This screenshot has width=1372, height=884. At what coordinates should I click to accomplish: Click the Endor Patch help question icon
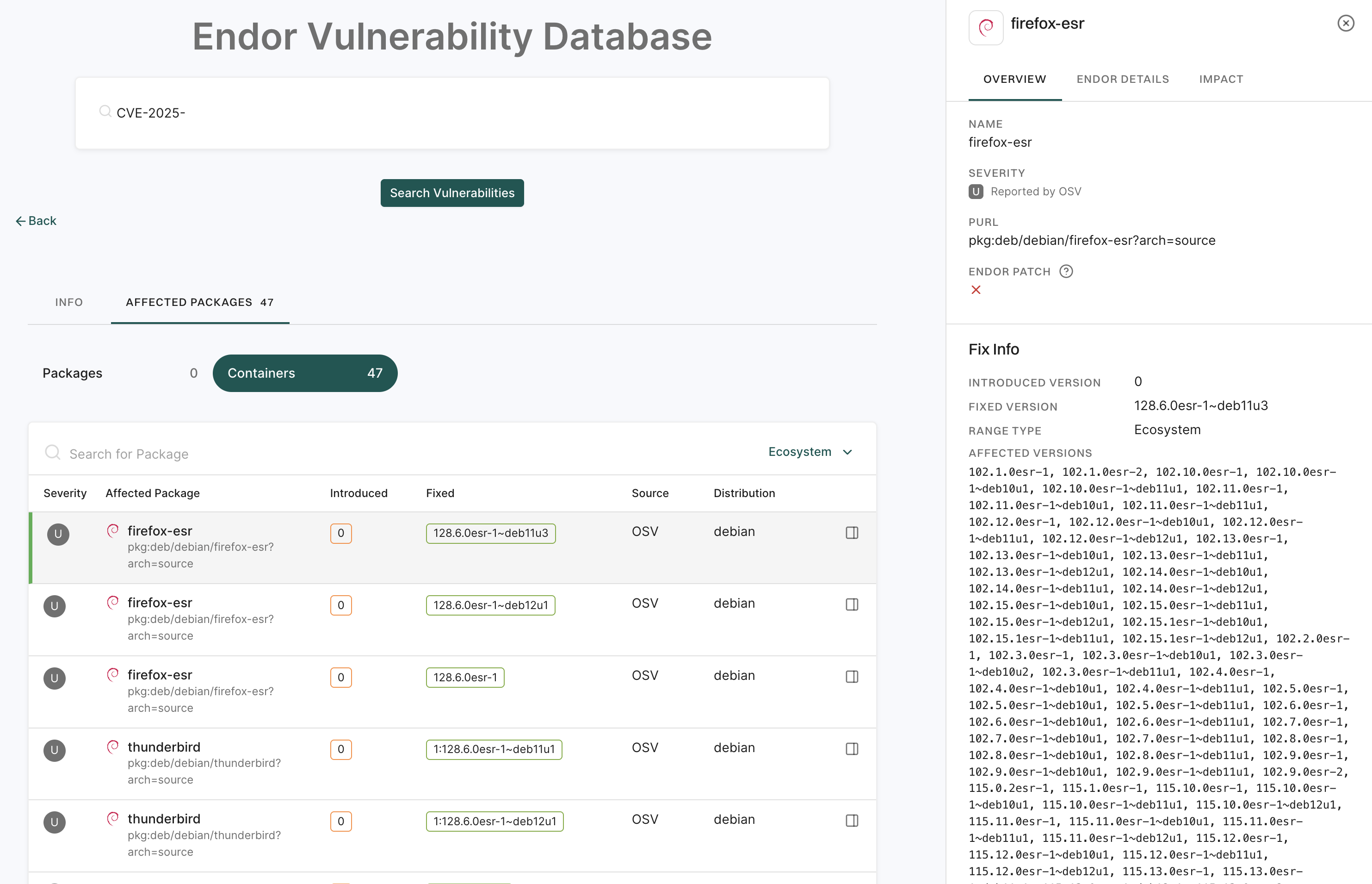tap(1066, 272)
